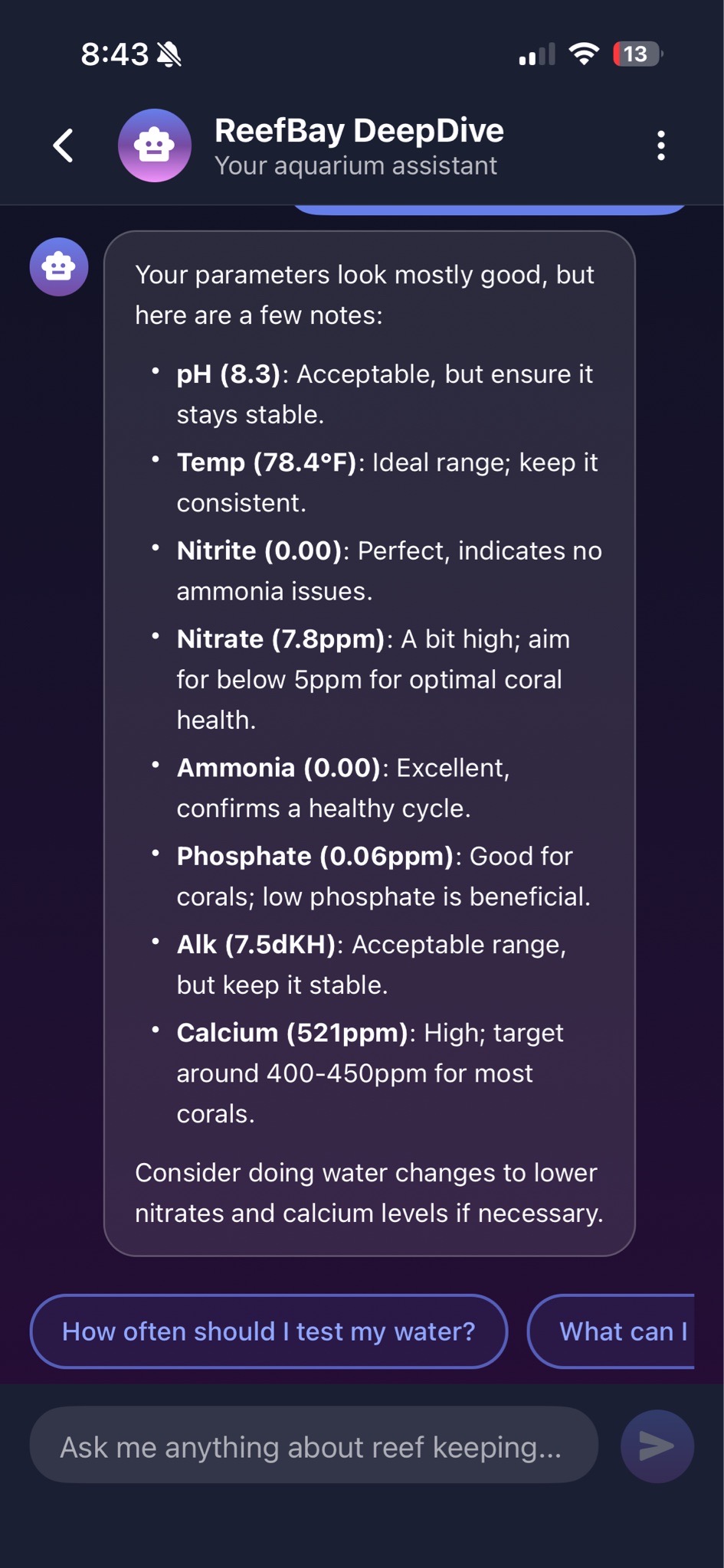
Task: Tap the Calcium (521ppm) bullet point
Action: [370, 1073]
